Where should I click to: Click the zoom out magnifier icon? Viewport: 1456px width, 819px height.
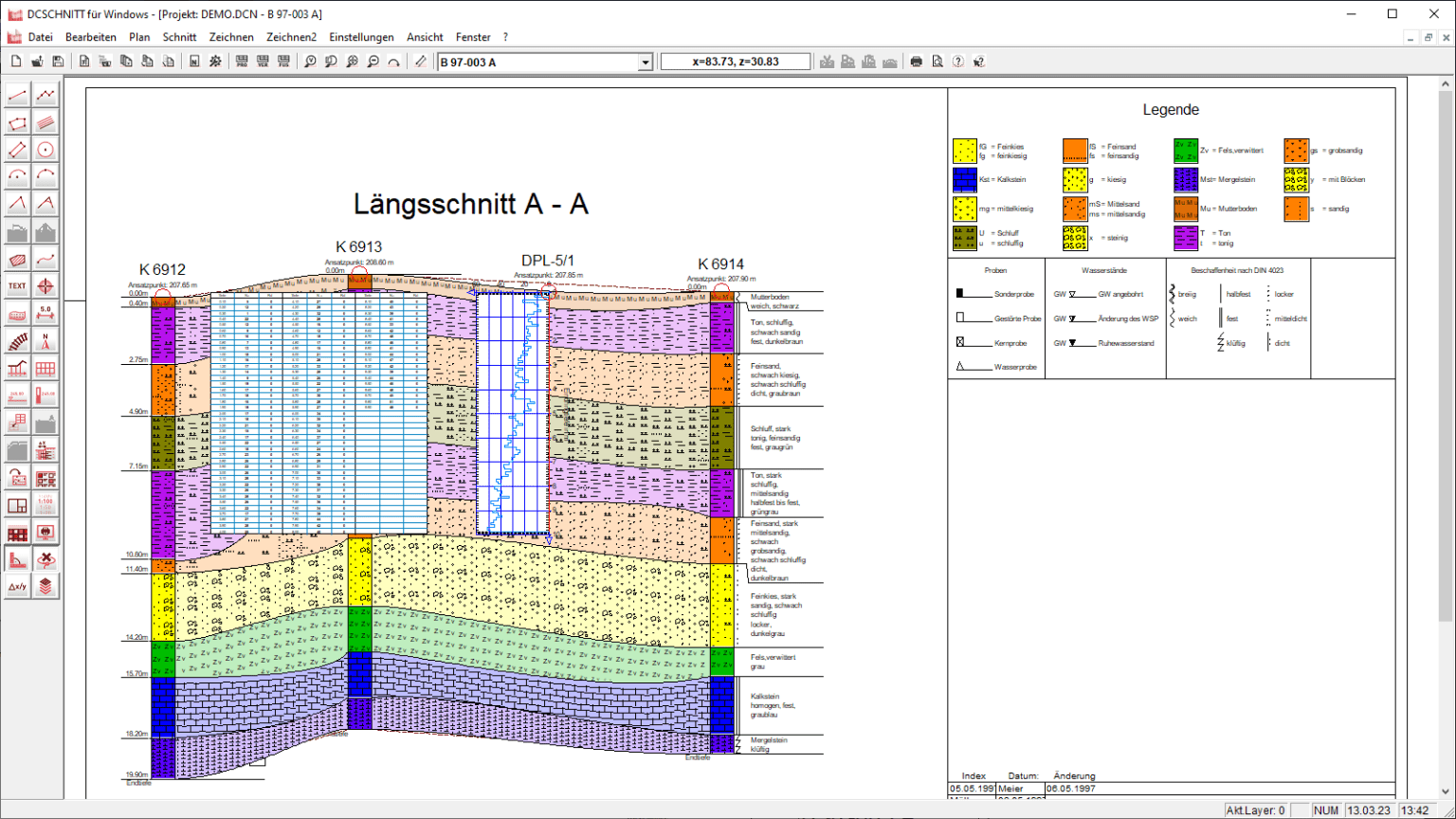pyautogui.click(x=373, y=62)
